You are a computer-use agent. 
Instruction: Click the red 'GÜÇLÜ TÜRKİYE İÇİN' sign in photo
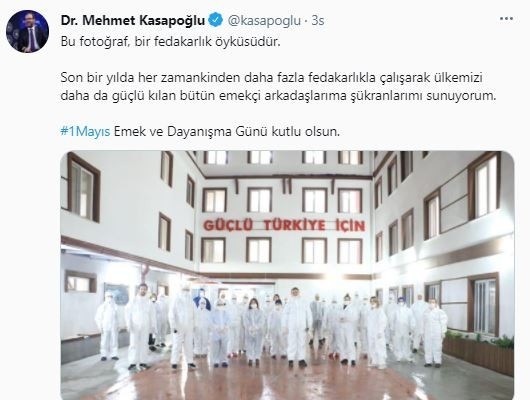(284, 226)
